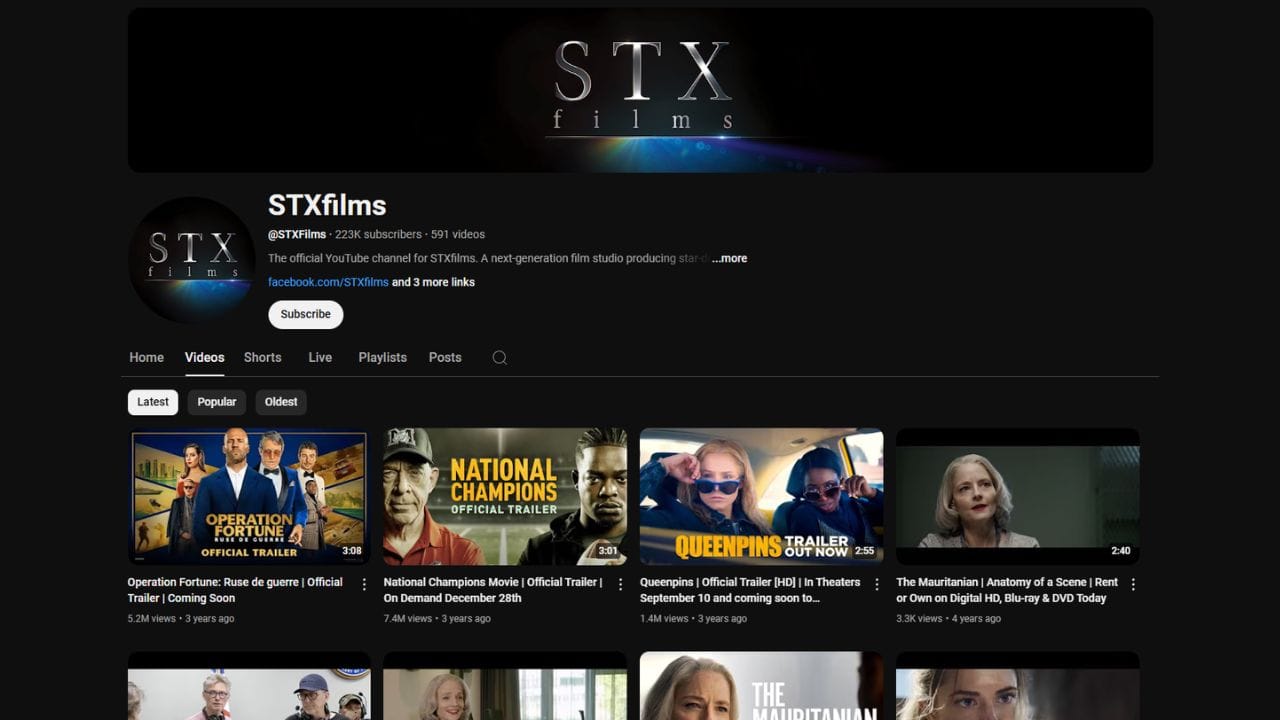Show the 'and 3 more links' list
The width and height of the screenshot is (1280, 720).
pyautogui.click(x=433, y=282)
